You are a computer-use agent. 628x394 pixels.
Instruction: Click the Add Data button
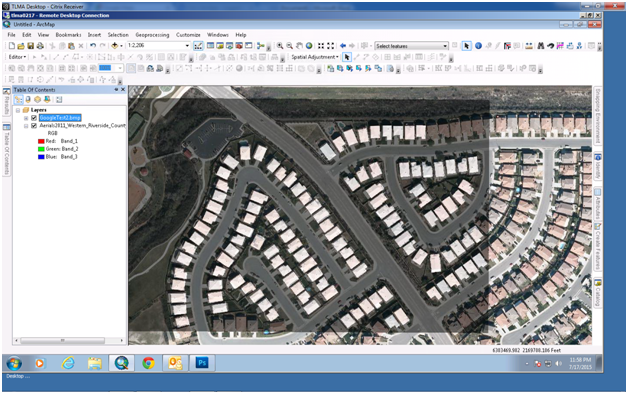tap(115, 46)
